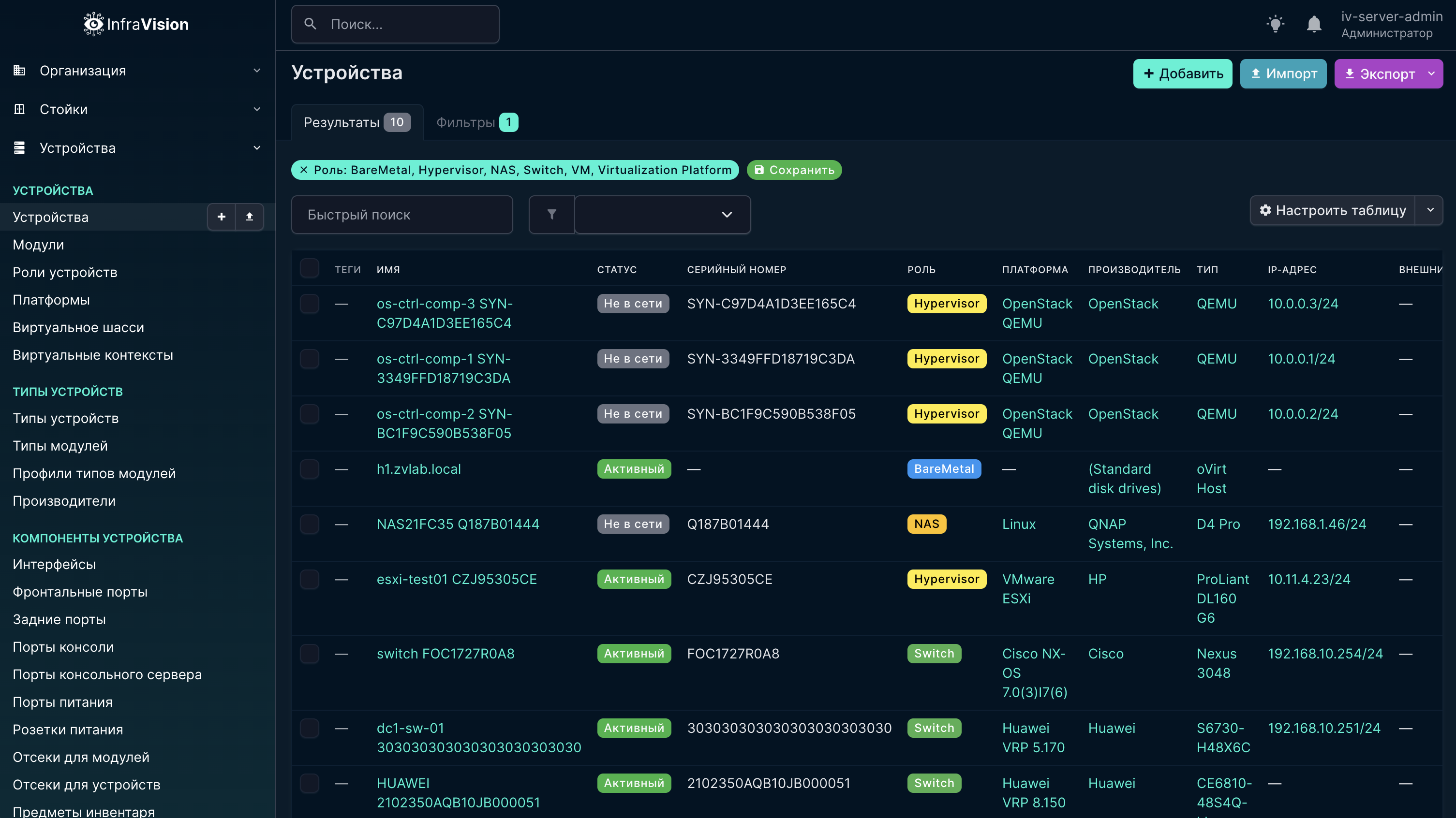Click the upload icon next to Устройства sidebar item
Screen dimensions: 1456x818
point(249,217)
